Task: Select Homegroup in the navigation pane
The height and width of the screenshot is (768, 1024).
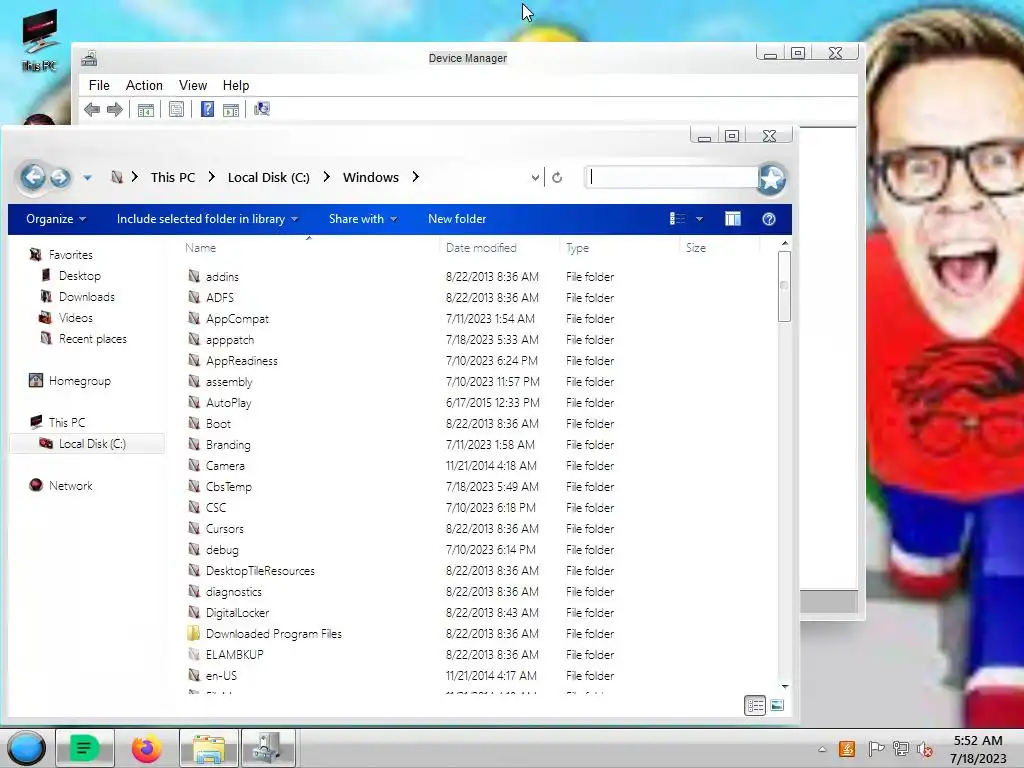Action: coord(80,381)
